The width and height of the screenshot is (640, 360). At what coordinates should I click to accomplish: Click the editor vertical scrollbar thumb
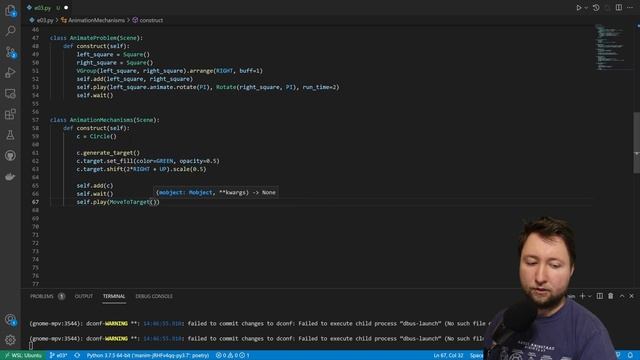click(637, 143)
